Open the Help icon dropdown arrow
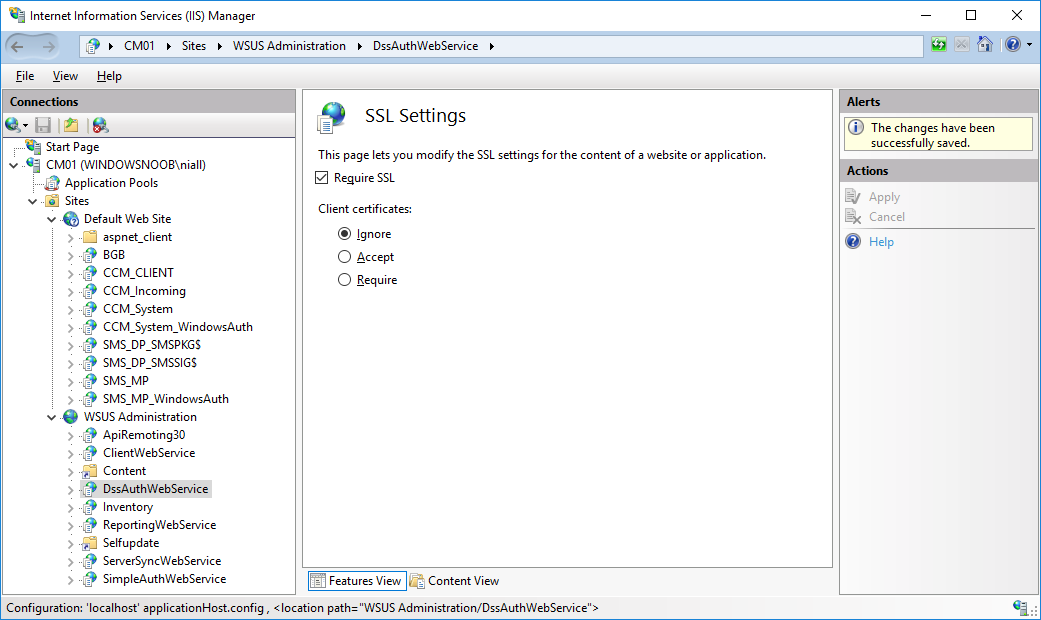This screenshot has width=1041, height=620. click(x=1029, y=44)
